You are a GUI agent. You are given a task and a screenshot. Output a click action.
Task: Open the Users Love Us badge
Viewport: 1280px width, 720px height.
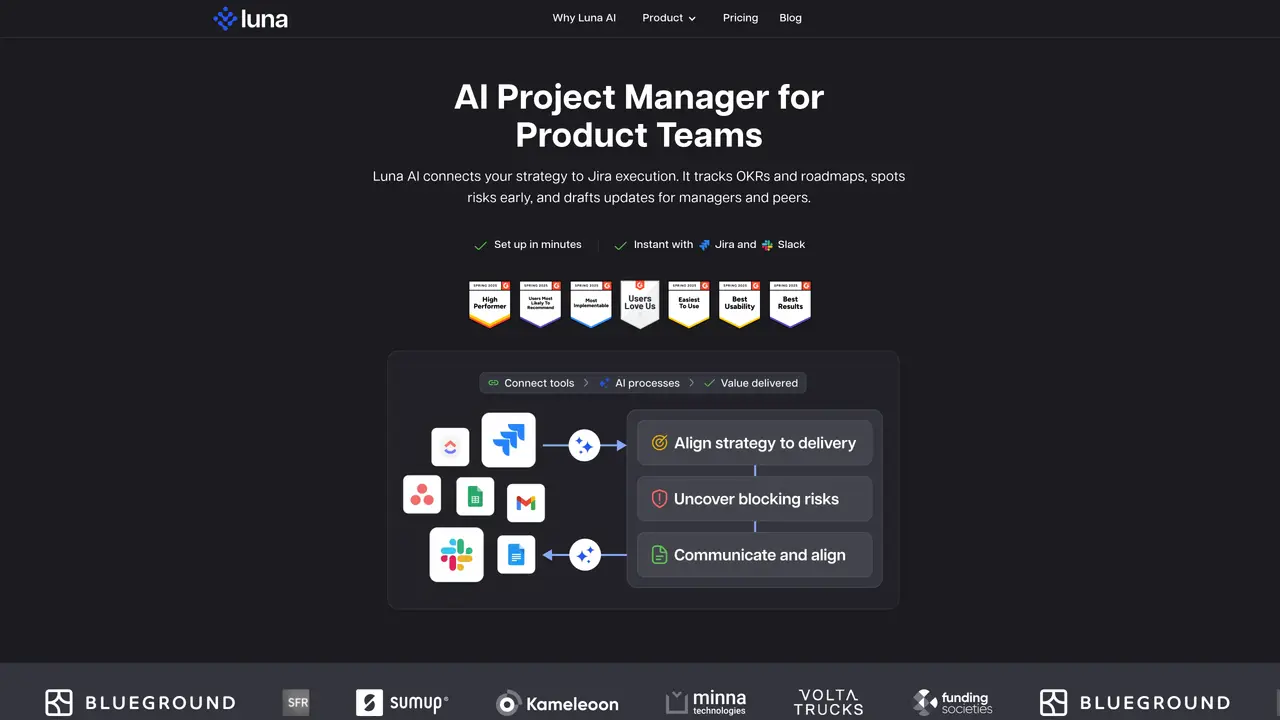640,304
